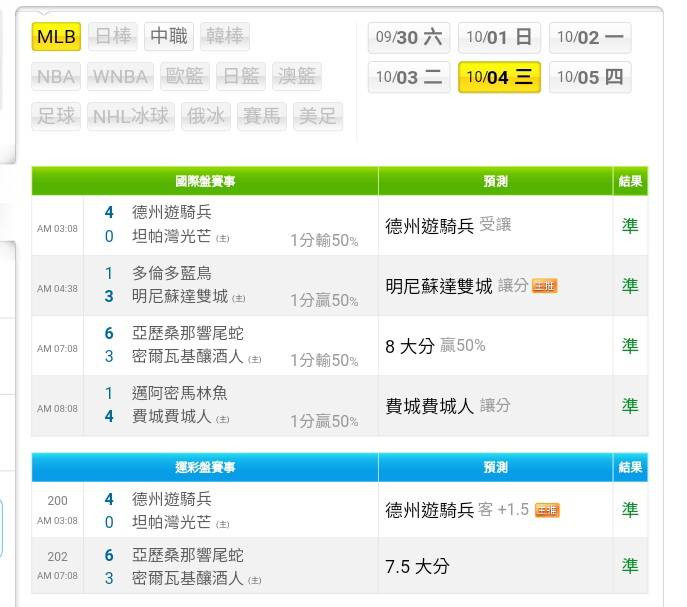This screenshot has height=607, width=687.
Task: Click the 7.5 大分 prediction
Action: [417, 567]
